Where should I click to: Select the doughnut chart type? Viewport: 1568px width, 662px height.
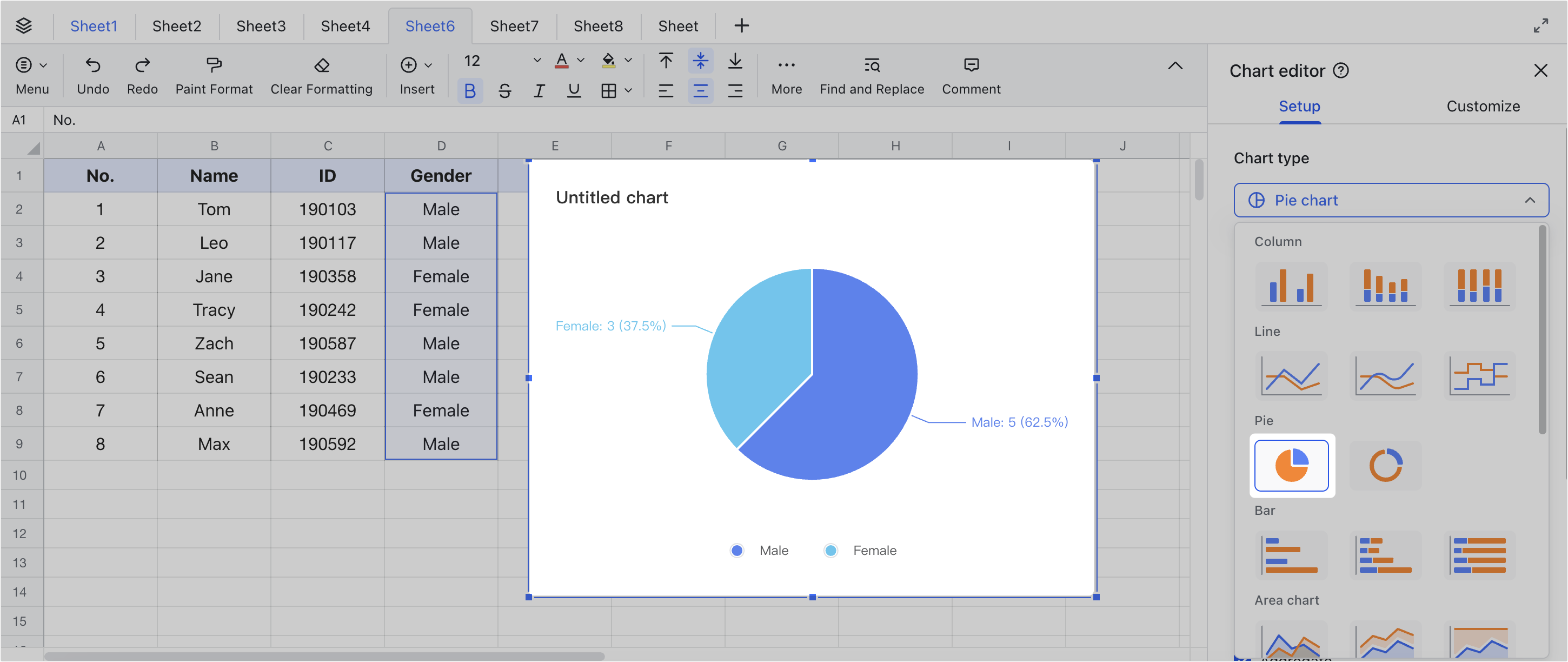[x=1386, y=465]
